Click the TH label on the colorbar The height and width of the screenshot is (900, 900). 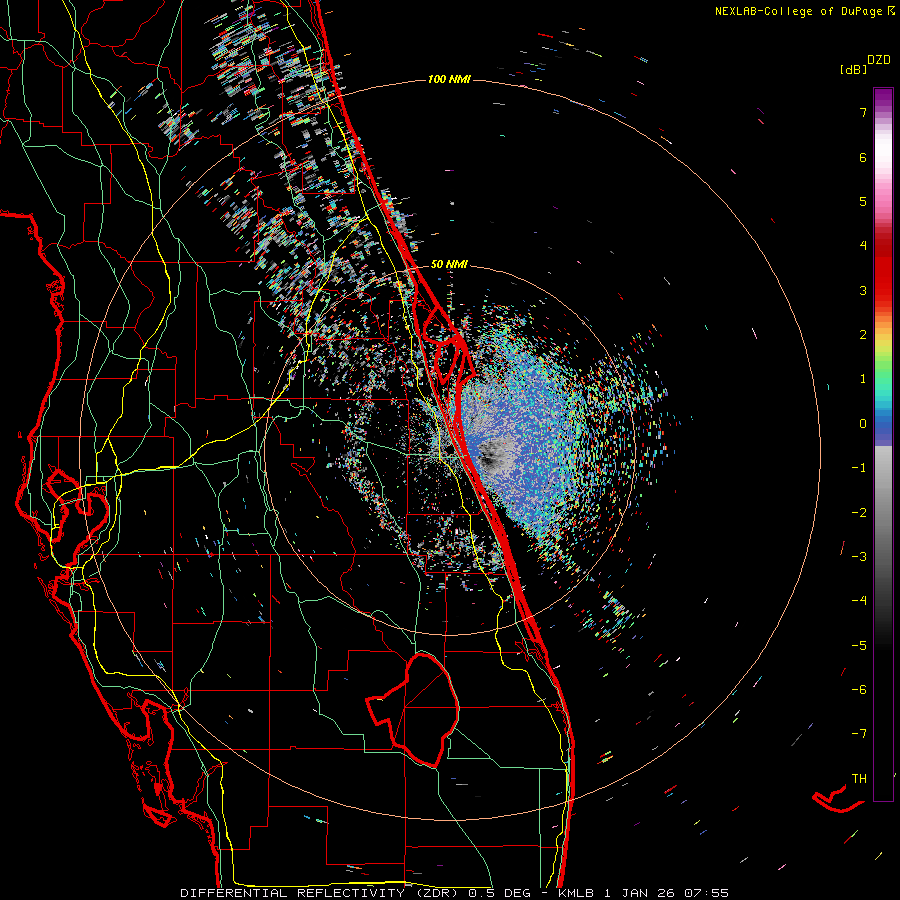coord(859,779)
